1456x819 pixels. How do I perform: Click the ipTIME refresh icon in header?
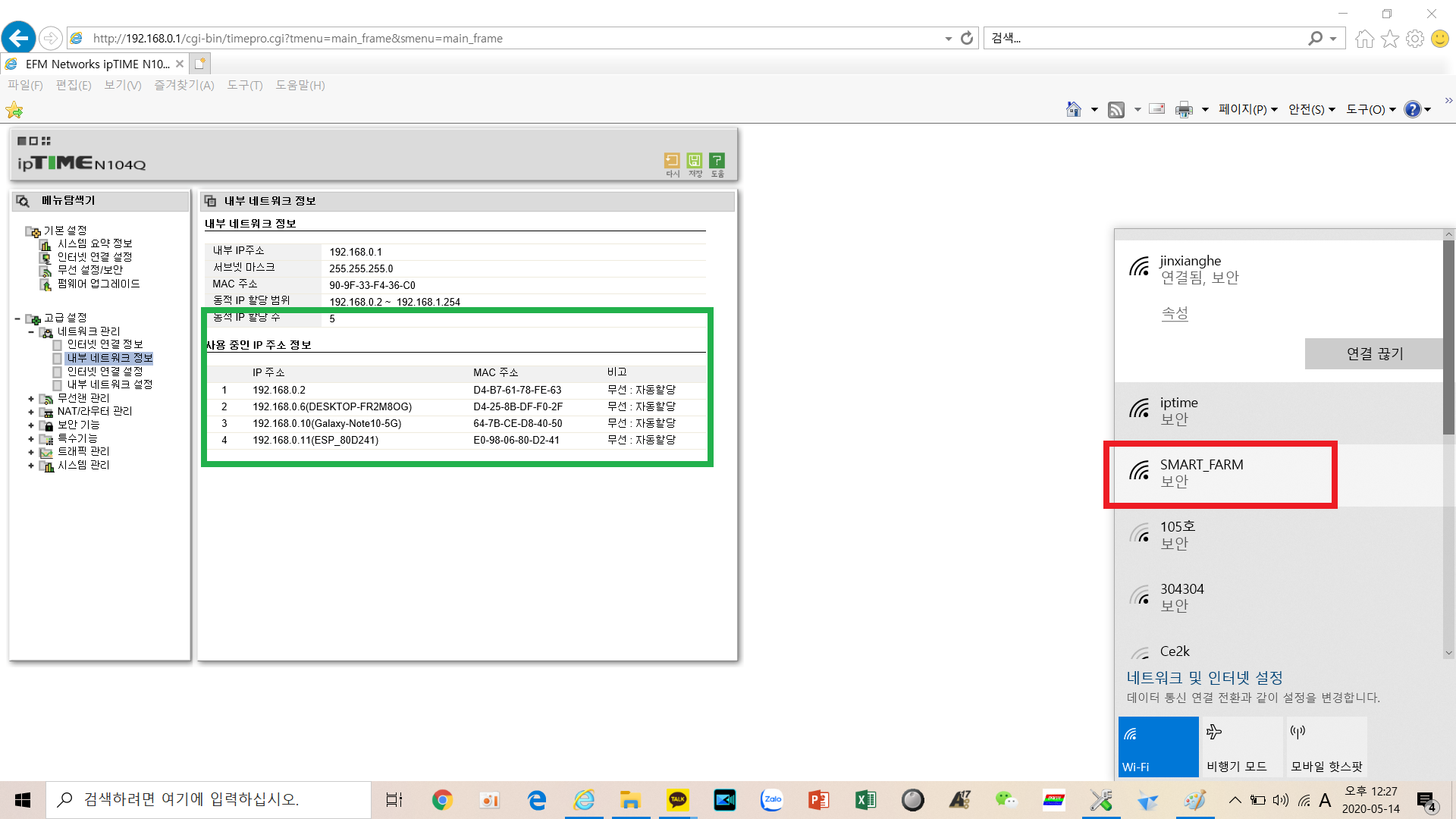tap(672, 161)
